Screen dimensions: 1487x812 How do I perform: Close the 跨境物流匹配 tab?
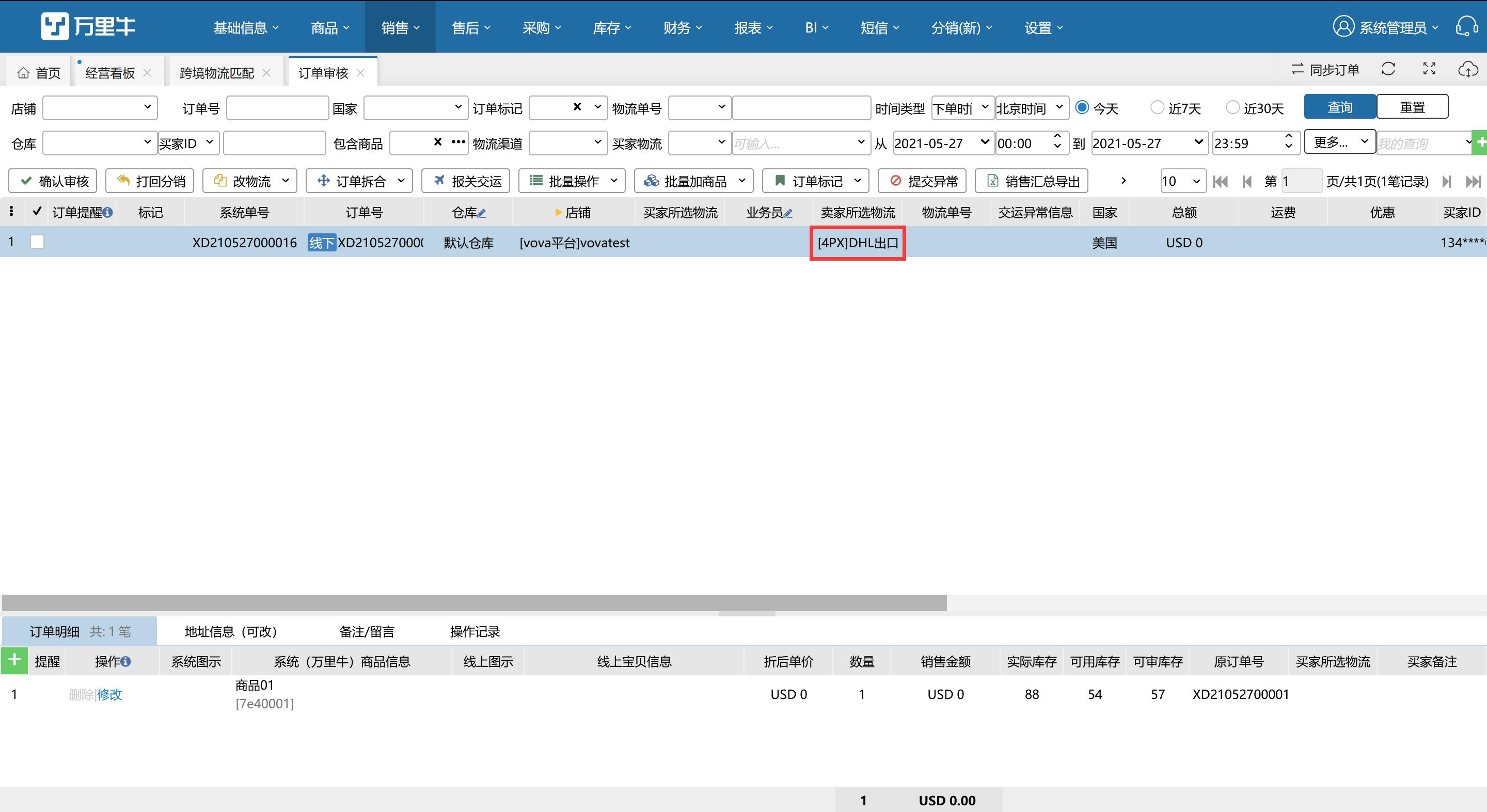point(266,73)
